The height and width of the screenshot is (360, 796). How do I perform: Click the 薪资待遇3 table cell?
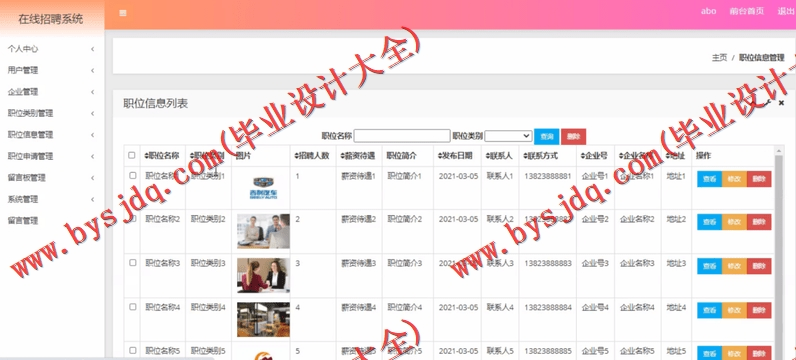click(358, 264)
